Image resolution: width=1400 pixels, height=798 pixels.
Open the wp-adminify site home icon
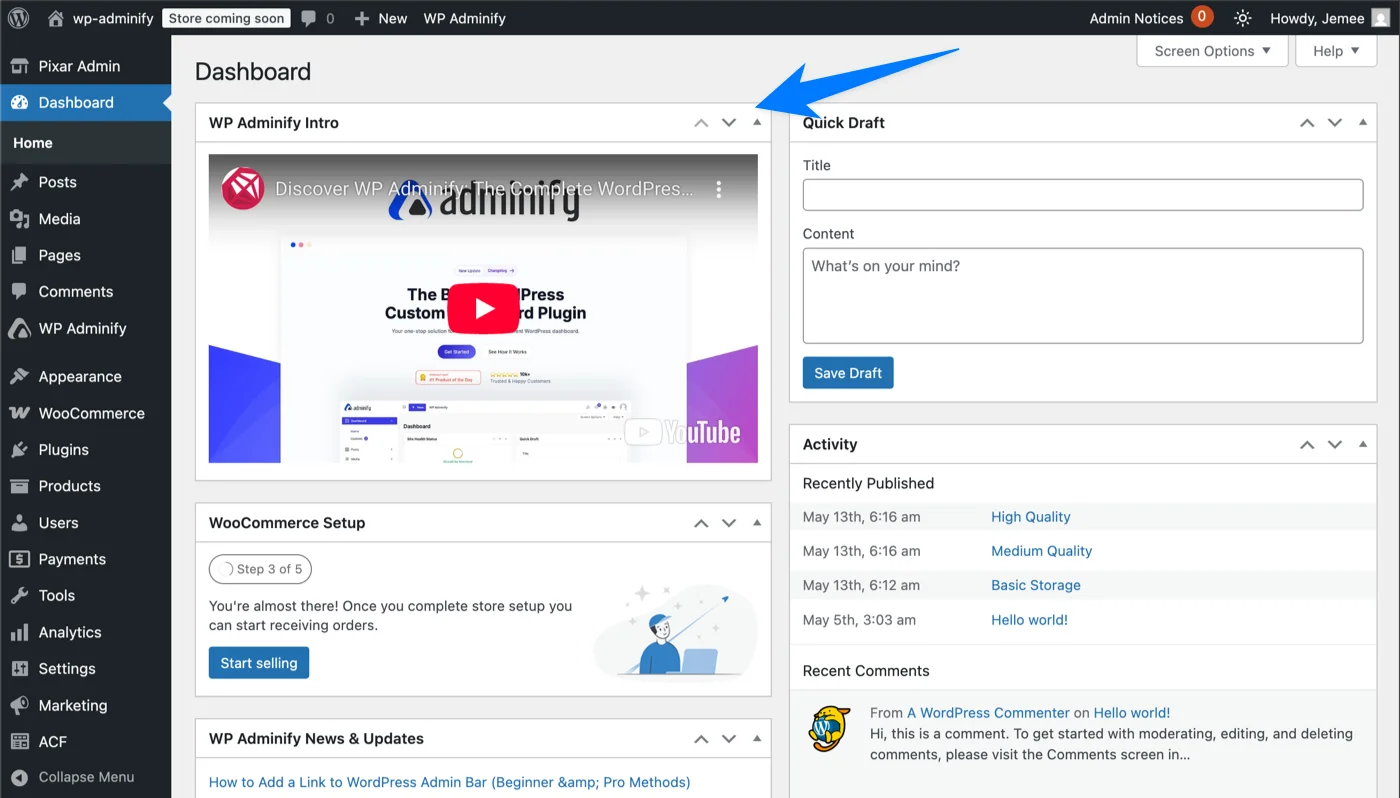point(56,18)
